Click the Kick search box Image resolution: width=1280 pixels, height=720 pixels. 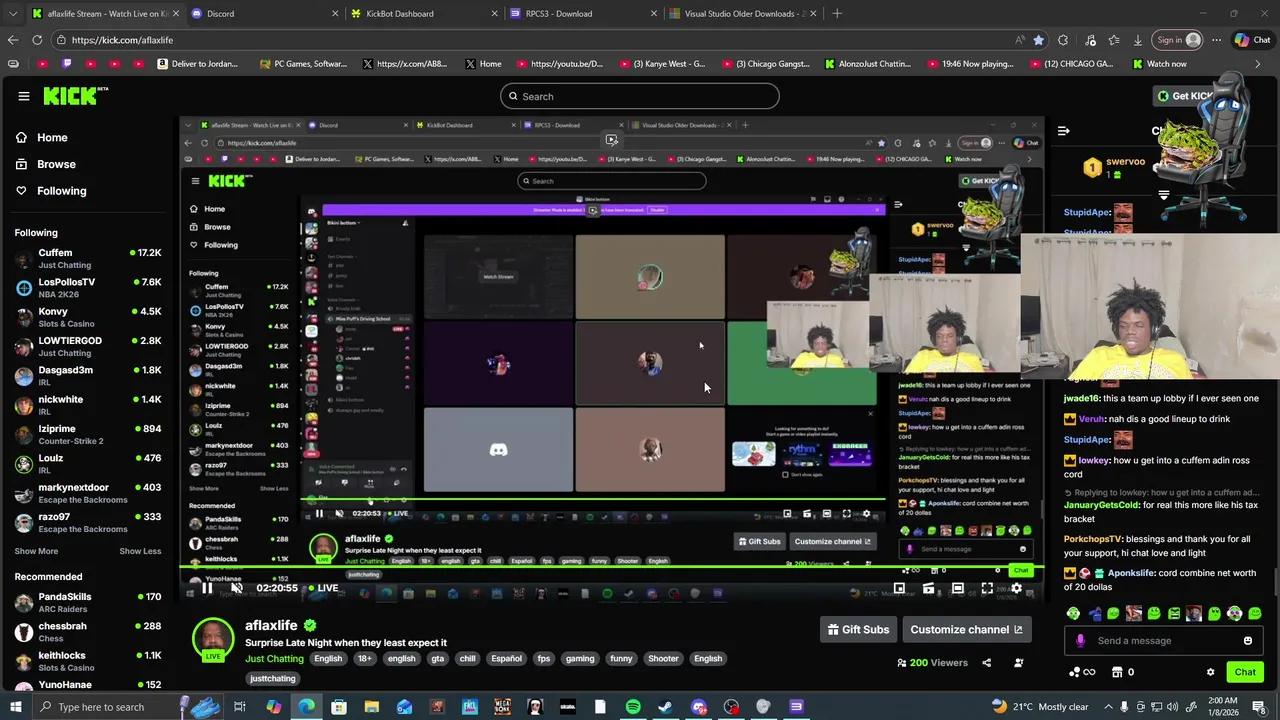(x=640, y=96)
